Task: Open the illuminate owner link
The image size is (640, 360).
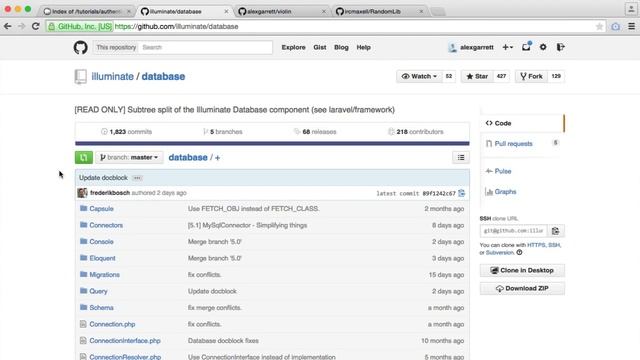Action: (x=112, y=76)
